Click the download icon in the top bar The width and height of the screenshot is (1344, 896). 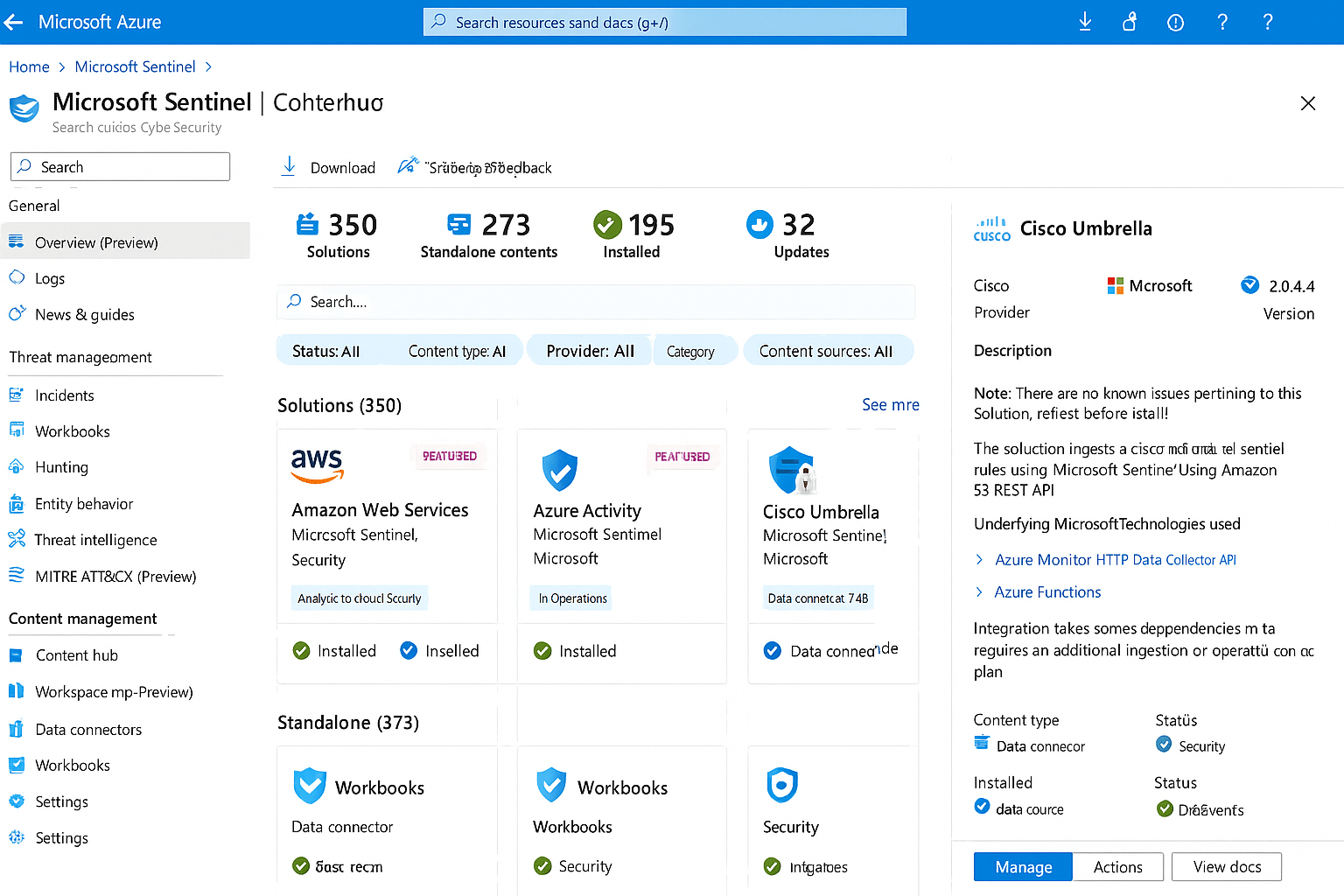coord(1085,22)
